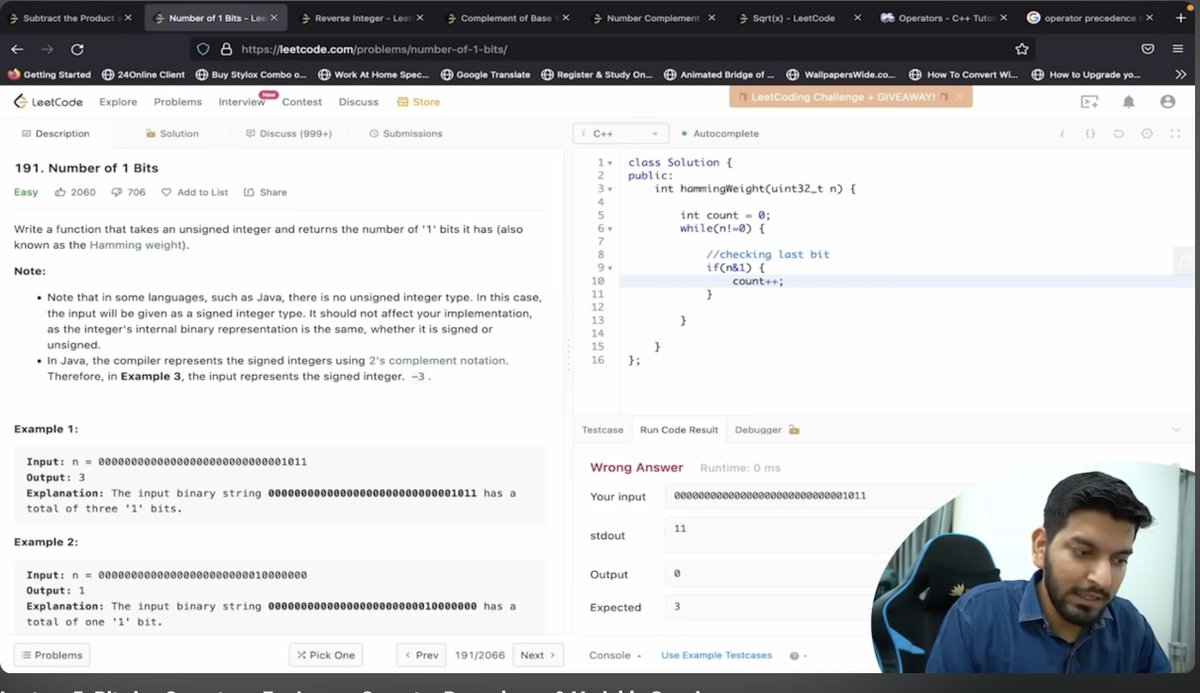Open the help question-mark icon near Console
The width and height of the screenshot is (1200, 693).
[794, 656]
